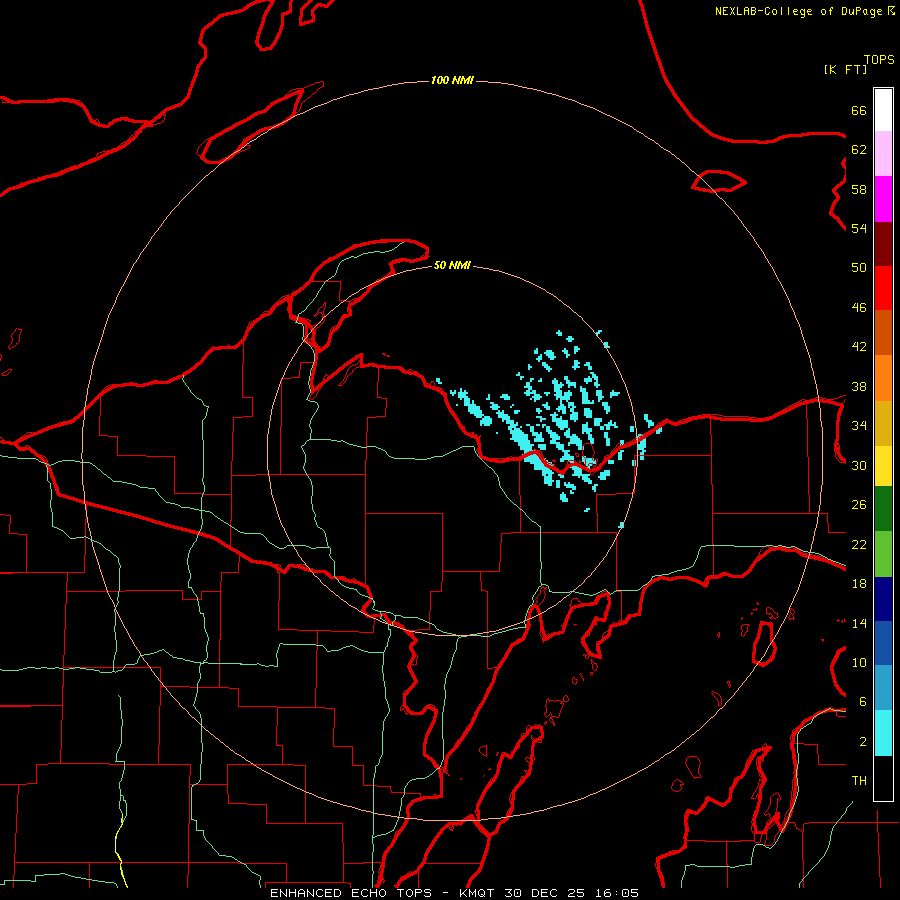Click the "KMQT" station identifier

pyautogui.click(x=478, y=893)
